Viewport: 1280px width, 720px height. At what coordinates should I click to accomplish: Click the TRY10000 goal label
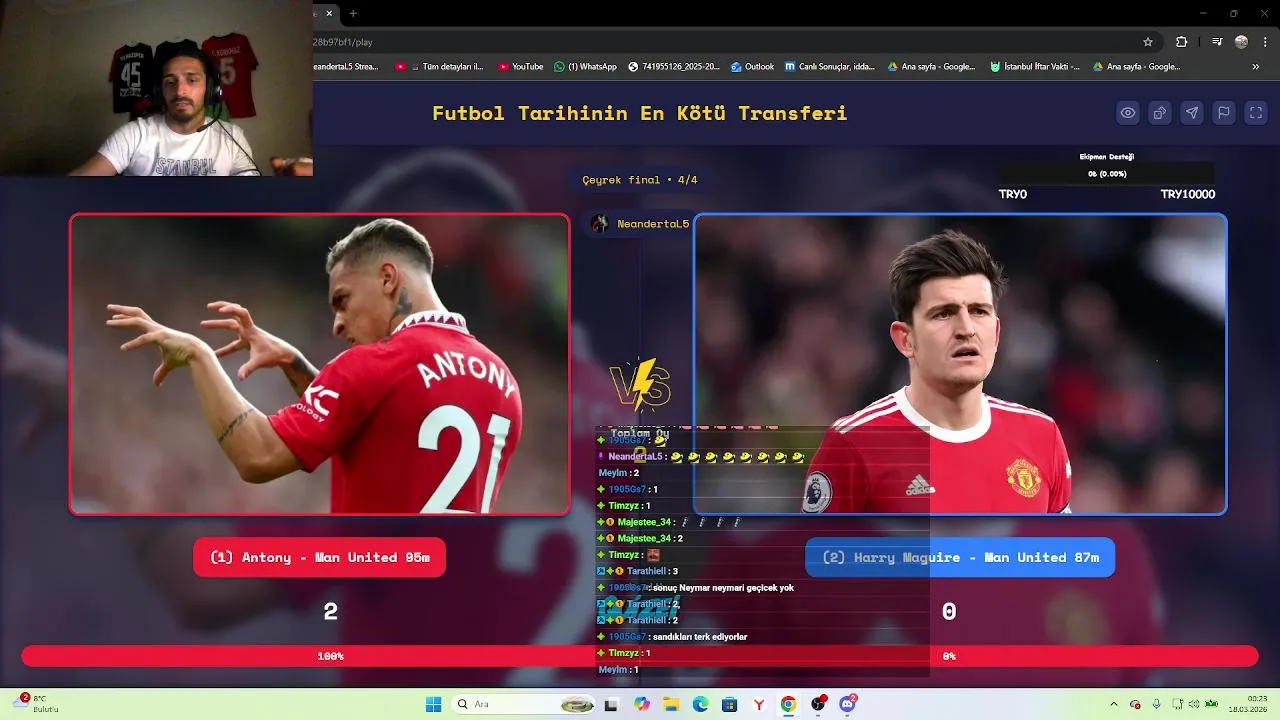pos(1188,194)
